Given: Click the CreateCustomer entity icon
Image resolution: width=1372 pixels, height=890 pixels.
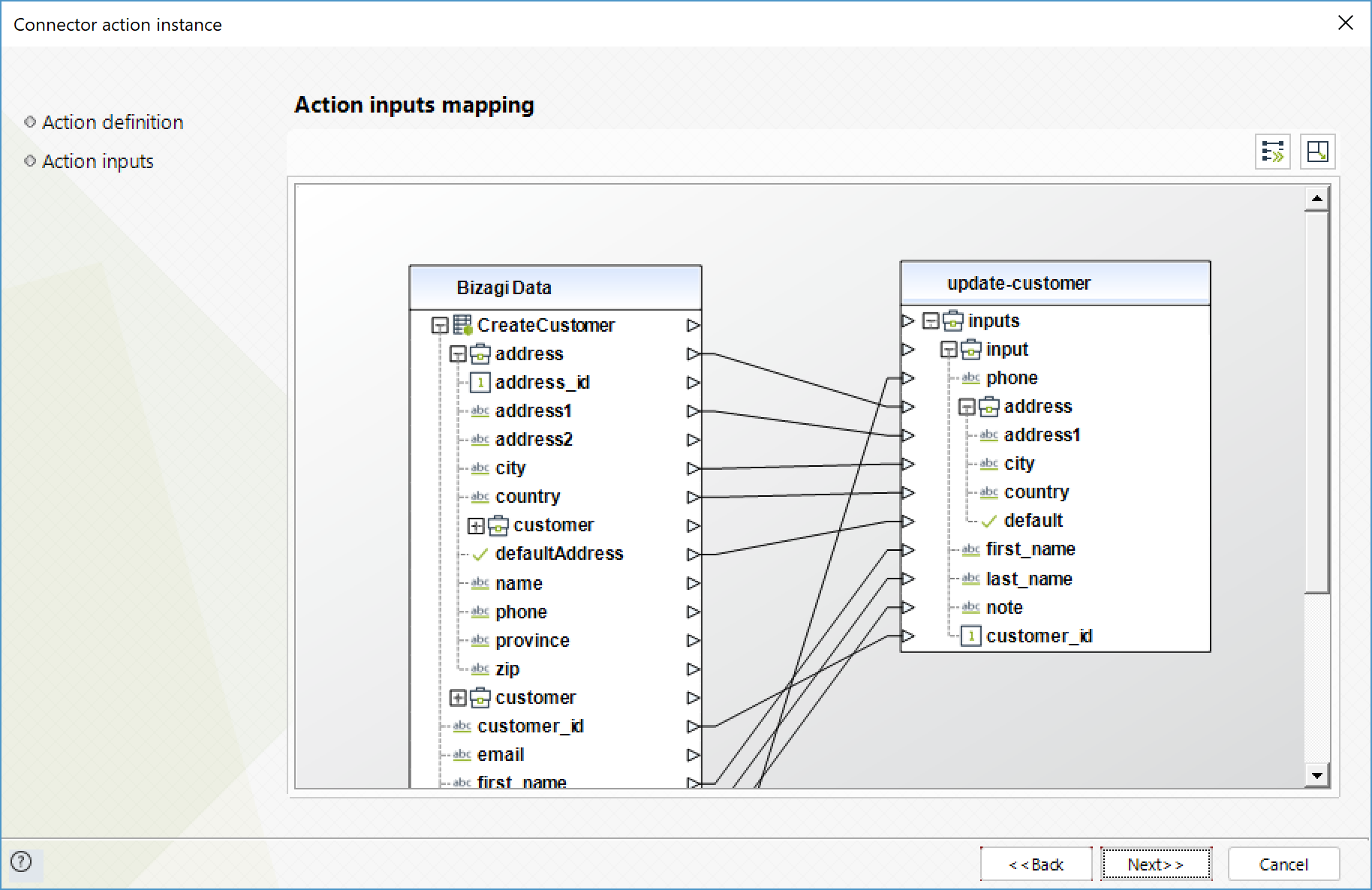Looking at the screenshot, I should pos(462,325).
